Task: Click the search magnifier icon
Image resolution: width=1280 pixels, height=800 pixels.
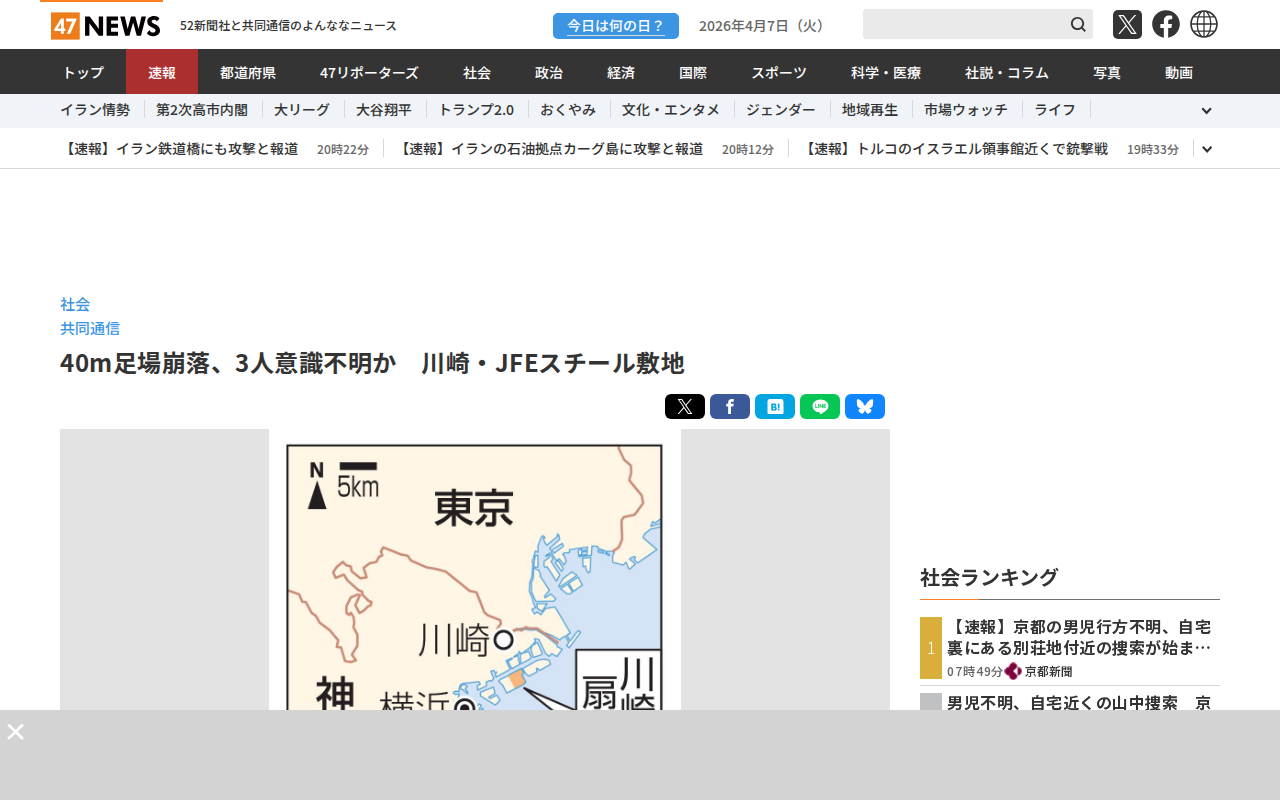Action: click(1078, 24)
